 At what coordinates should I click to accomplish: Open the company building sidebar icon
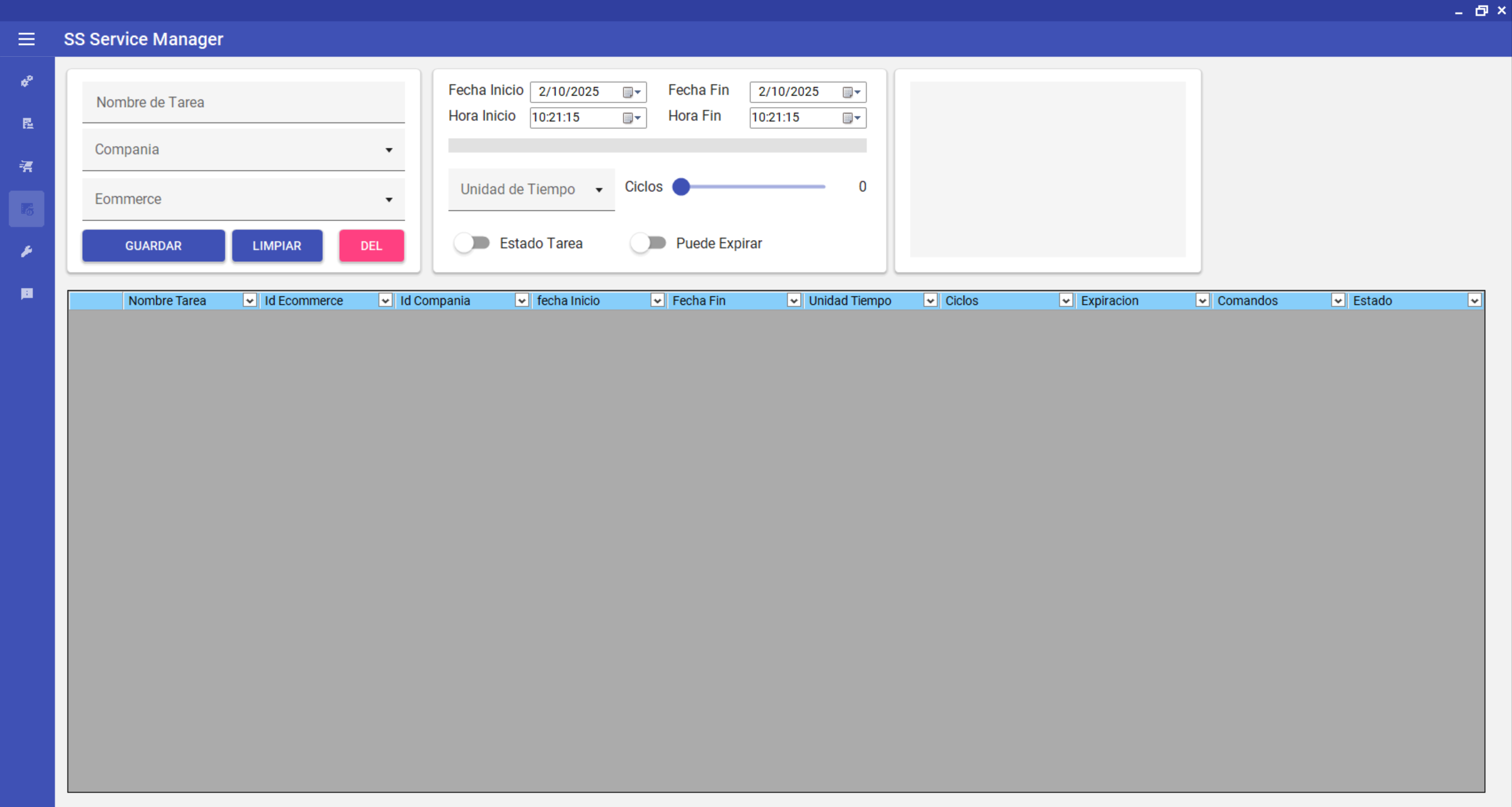click(x=27, y=123)
